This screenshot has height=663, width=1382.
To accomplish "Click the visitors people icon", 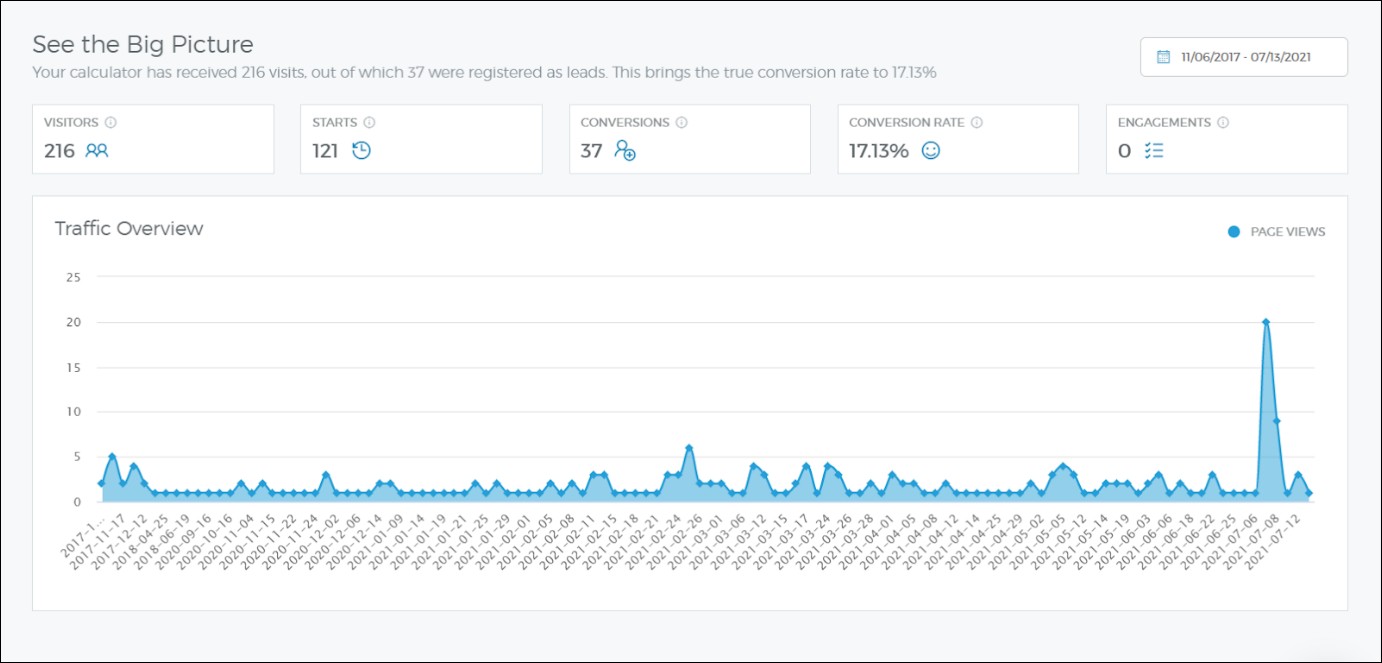I will pos(96,151).
